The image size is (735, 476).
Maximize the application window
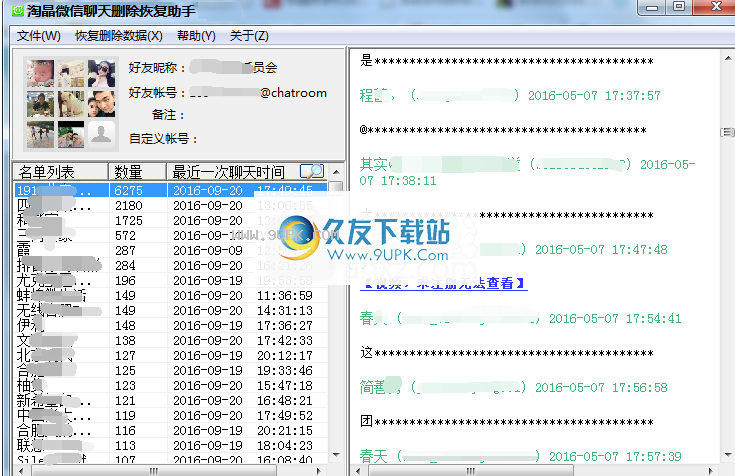coord(679,7)
